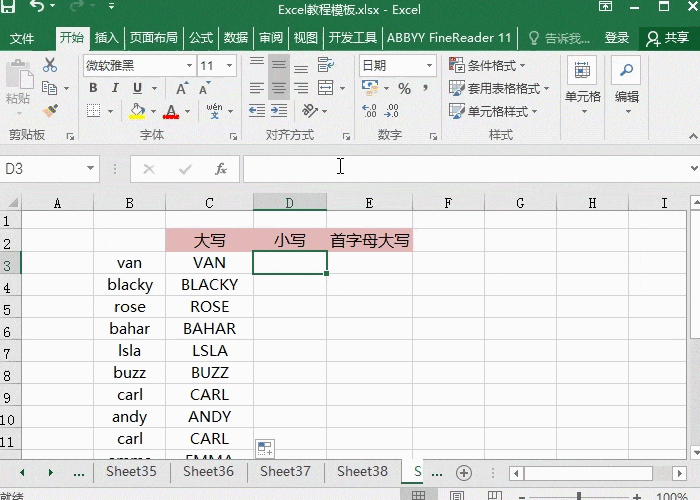
Task: Add a new sheet with plus button
Action: (463, 472)
